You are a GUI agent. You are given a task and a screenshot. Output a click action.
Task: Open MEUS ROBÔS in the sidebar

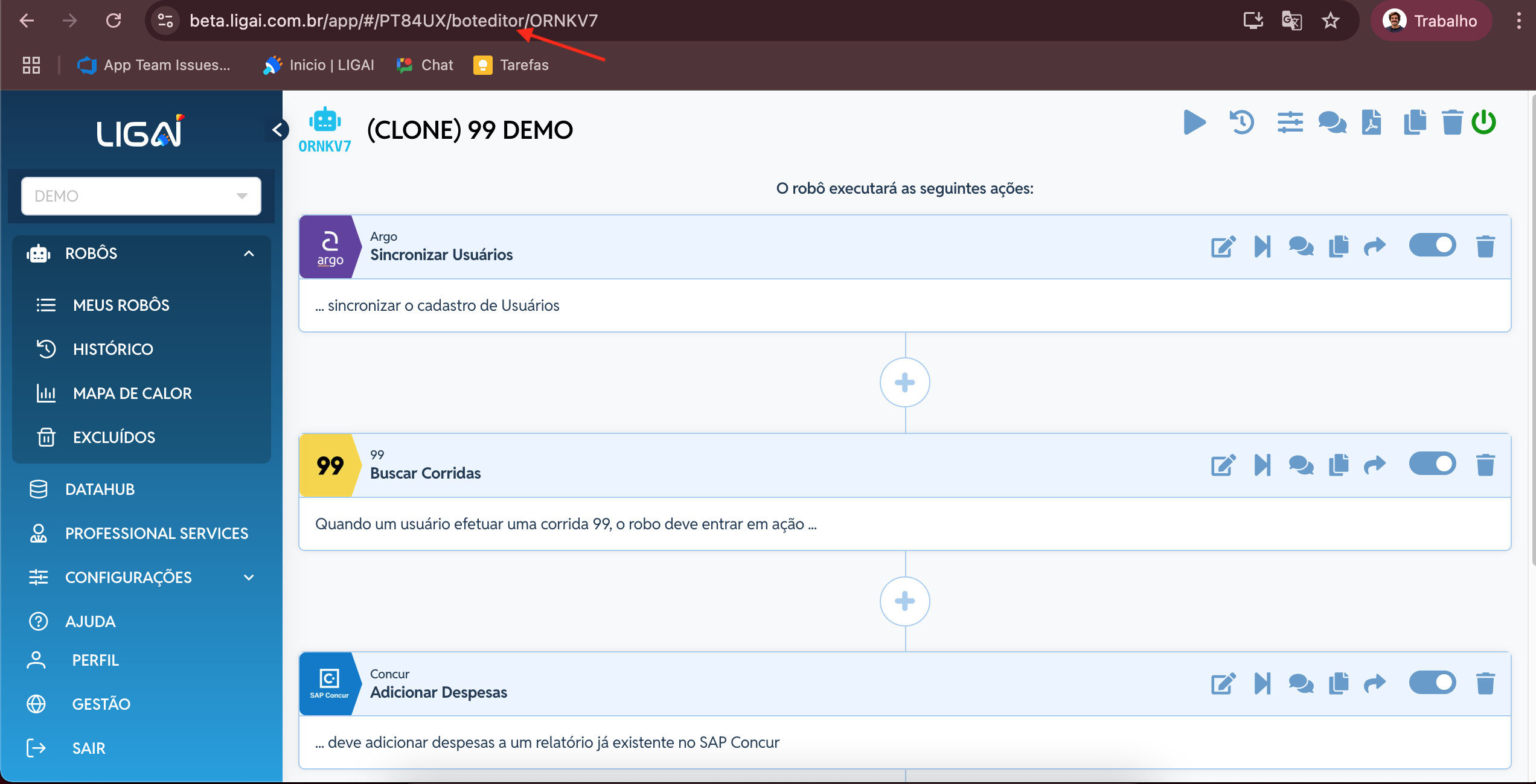pyautogui.click(x=121, y=305)
